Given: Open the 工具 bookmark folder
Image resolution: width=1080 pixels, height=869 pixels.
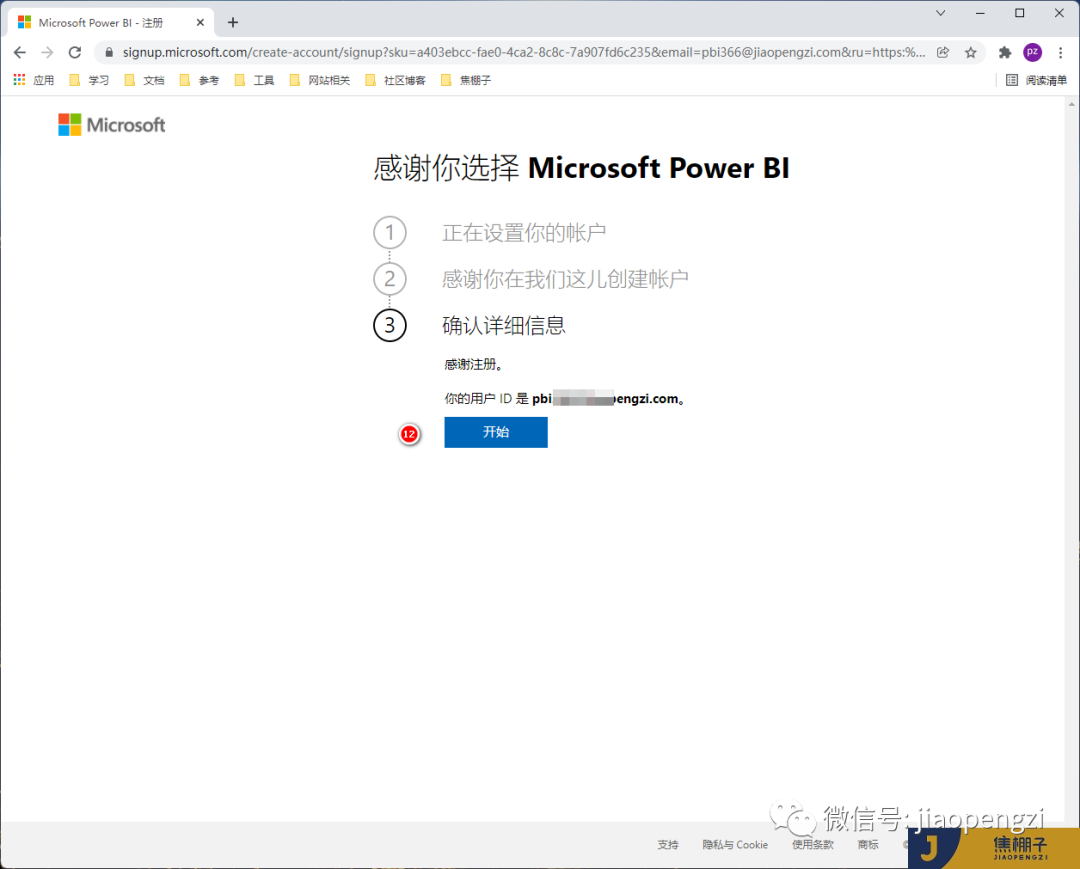Looking at the screenshot, I should click(254, 81).
